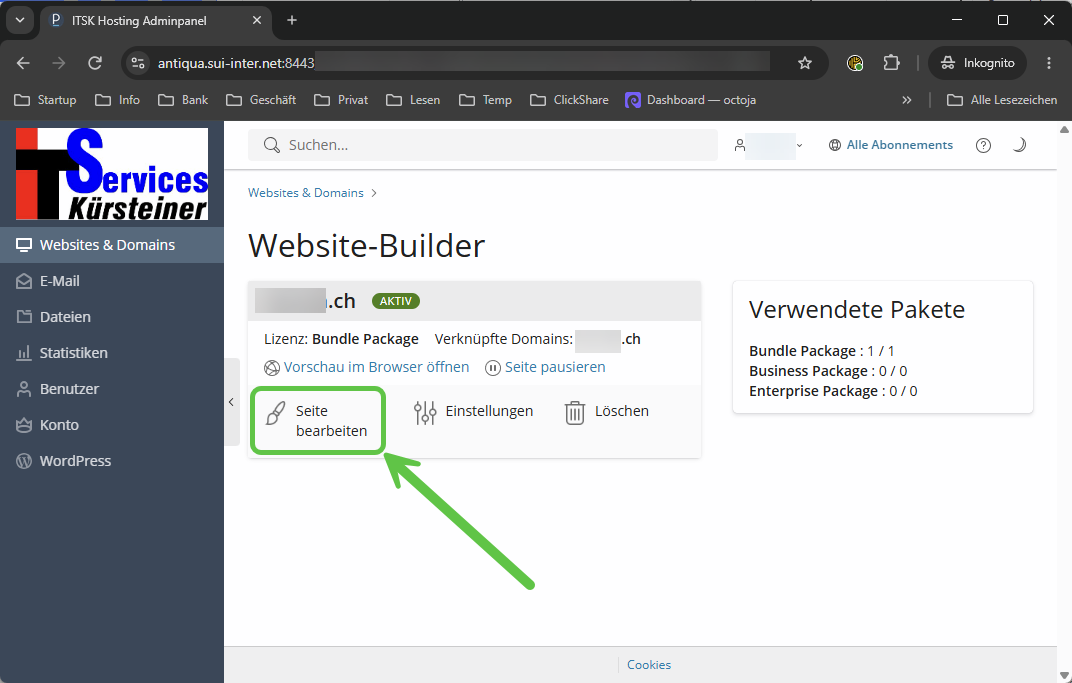Click the cookie extension icon in toolbar
1072x683 pixels.
(x=855, y=63)
